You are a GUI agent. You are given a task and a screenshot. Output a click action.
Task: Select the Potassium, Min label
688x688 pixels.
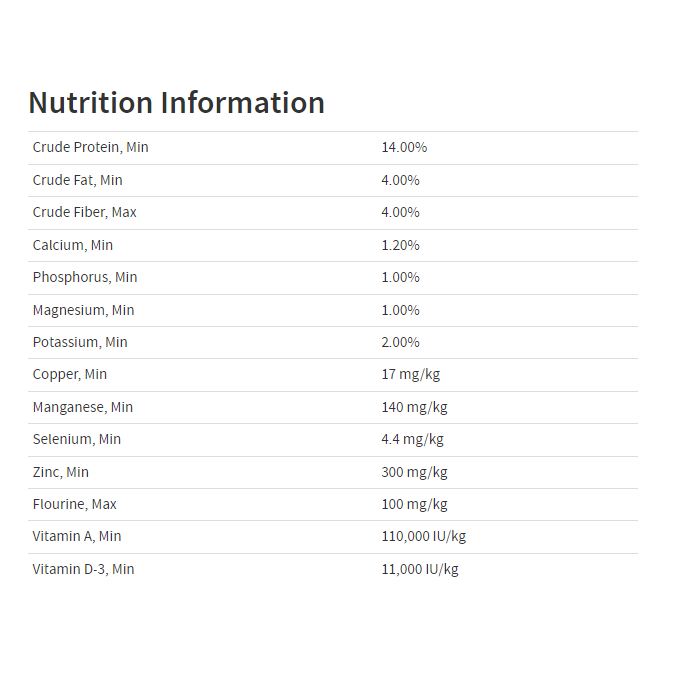coord(80,342)
